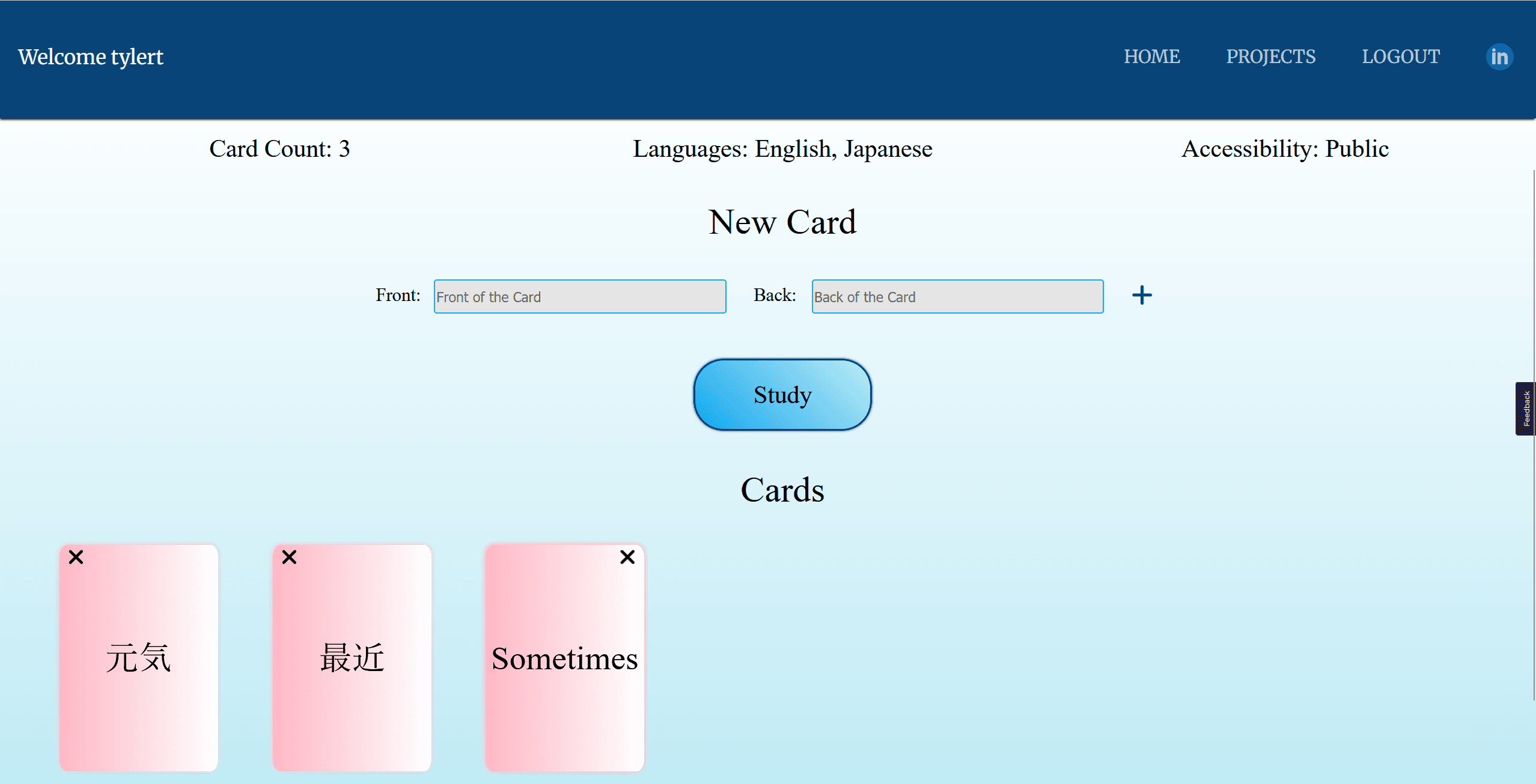Click the plus icon to add a new card
The height and width of the screenshot is (784, 1536).
pos(1142,295)
